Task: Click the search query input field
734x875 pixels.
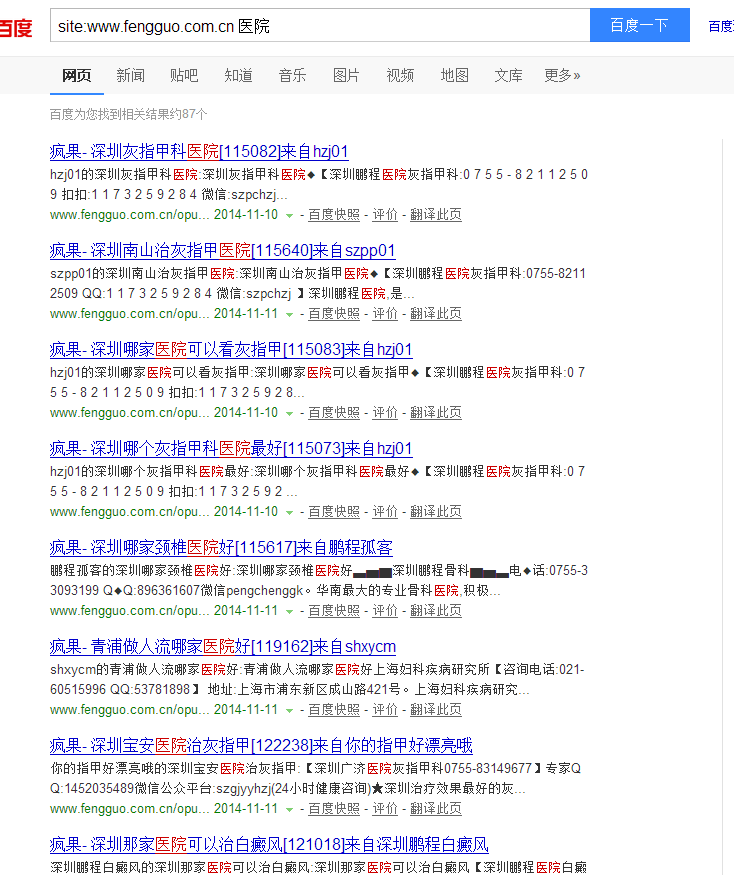Action: coord(320,25)
